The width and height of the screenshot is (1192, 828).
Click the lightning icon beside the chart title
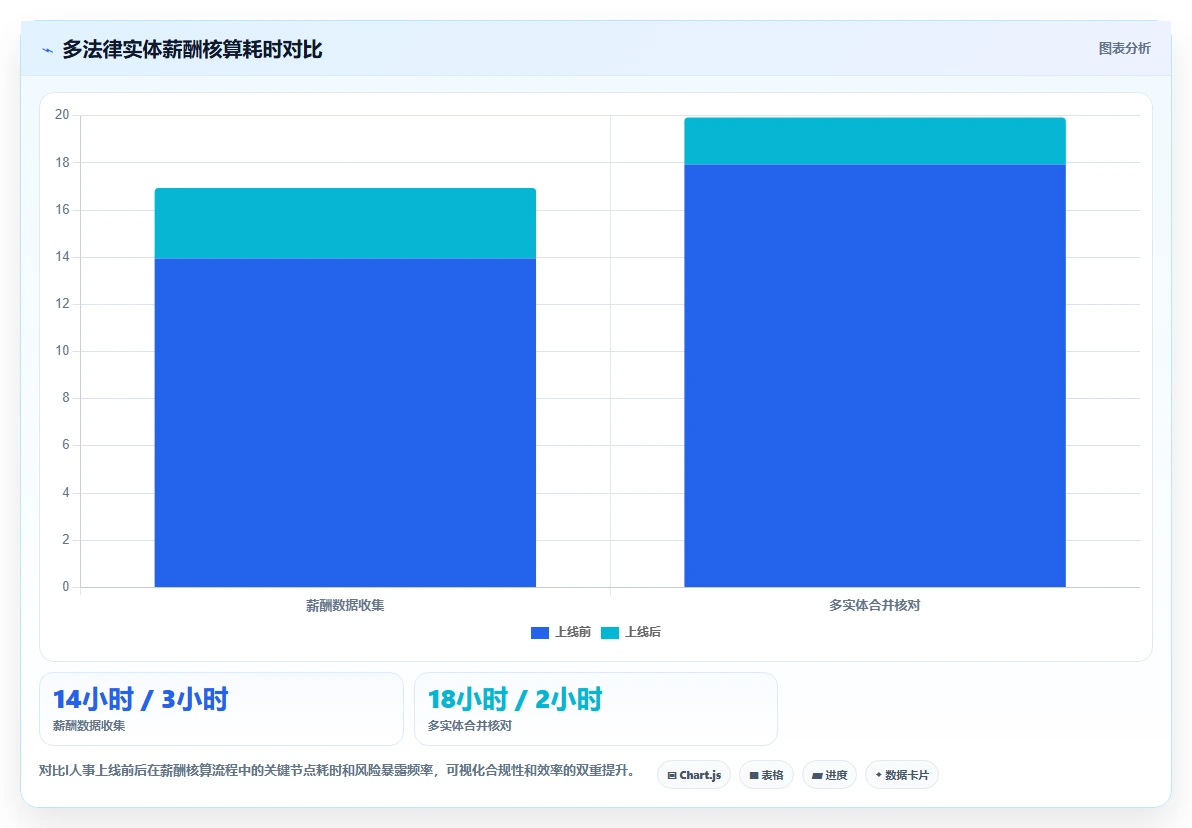click(x=47, y=50)
